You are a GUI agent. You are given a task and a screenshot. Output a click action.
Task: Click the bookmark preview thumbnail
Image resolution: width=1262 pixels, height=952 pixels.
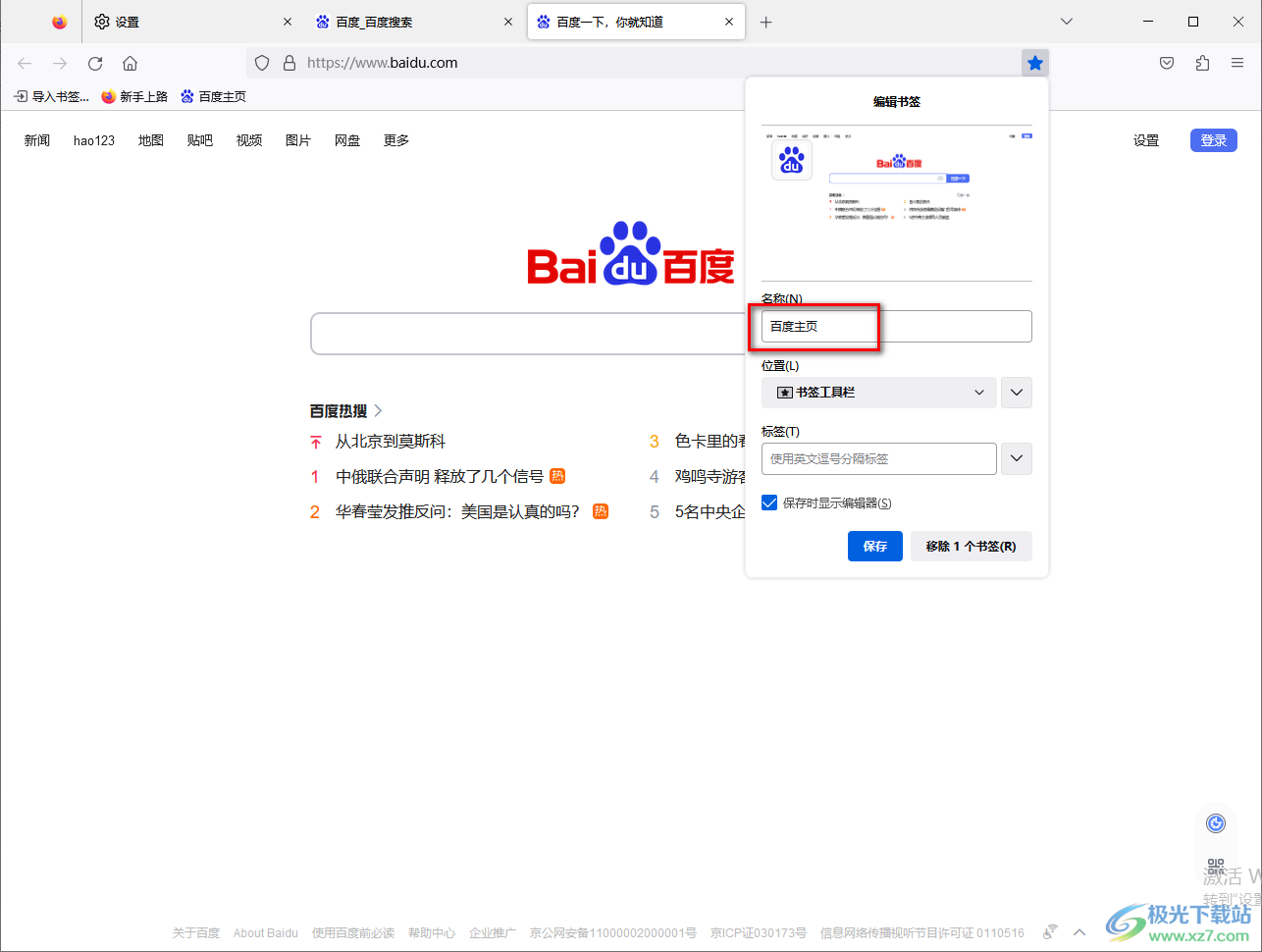(x=897, y=204)
